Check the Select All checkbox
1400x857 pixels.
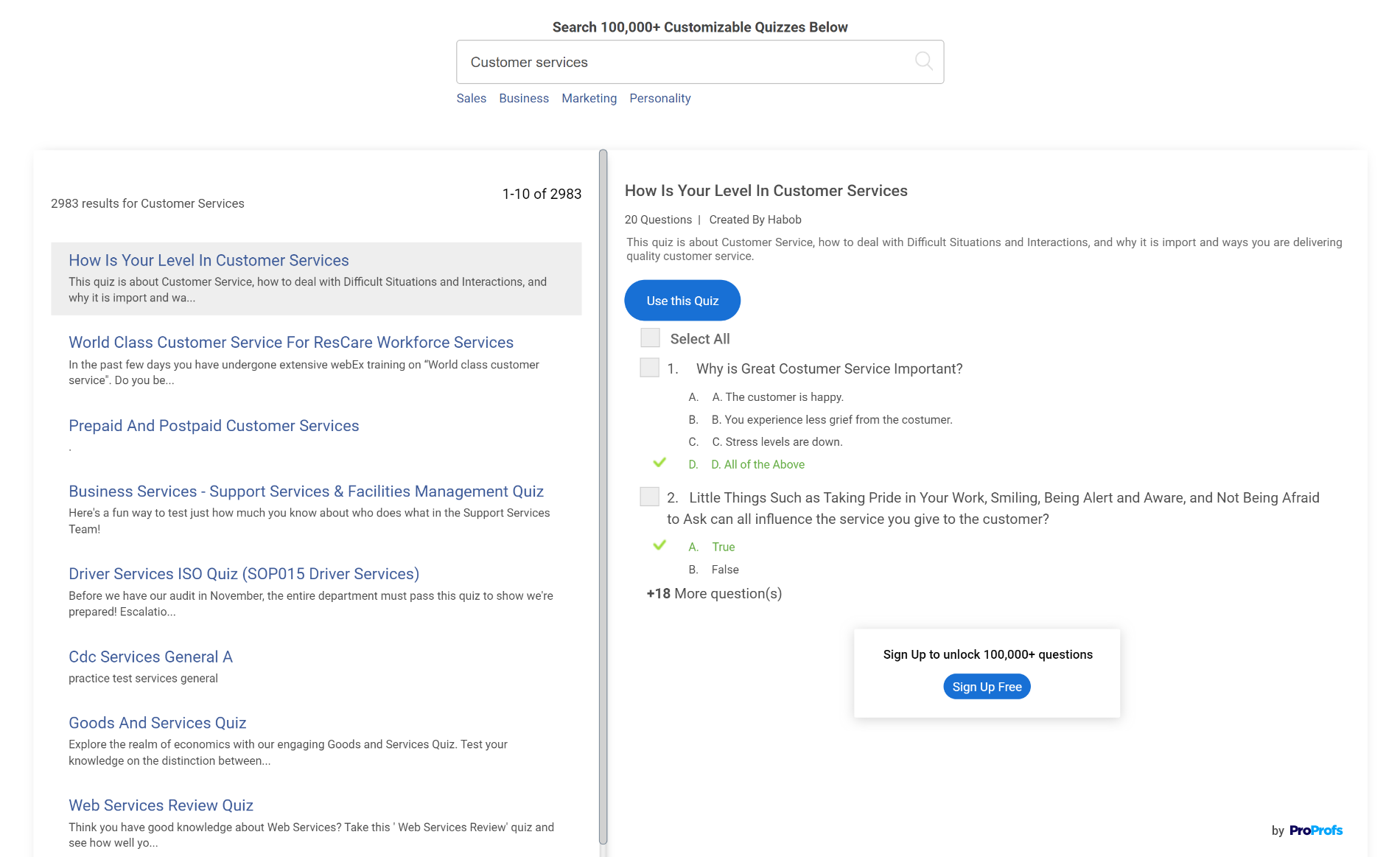[650, 338]
